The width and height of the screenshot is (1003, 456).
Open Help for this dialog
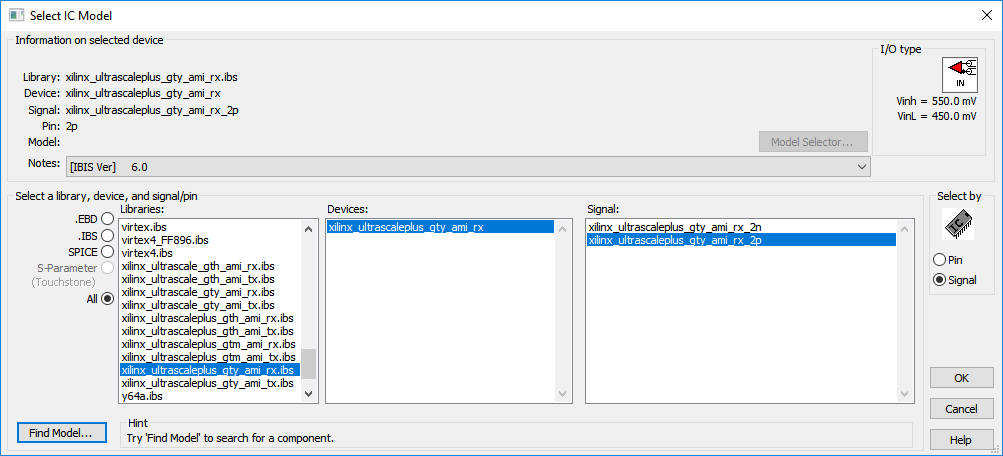(x=960, y=440)
